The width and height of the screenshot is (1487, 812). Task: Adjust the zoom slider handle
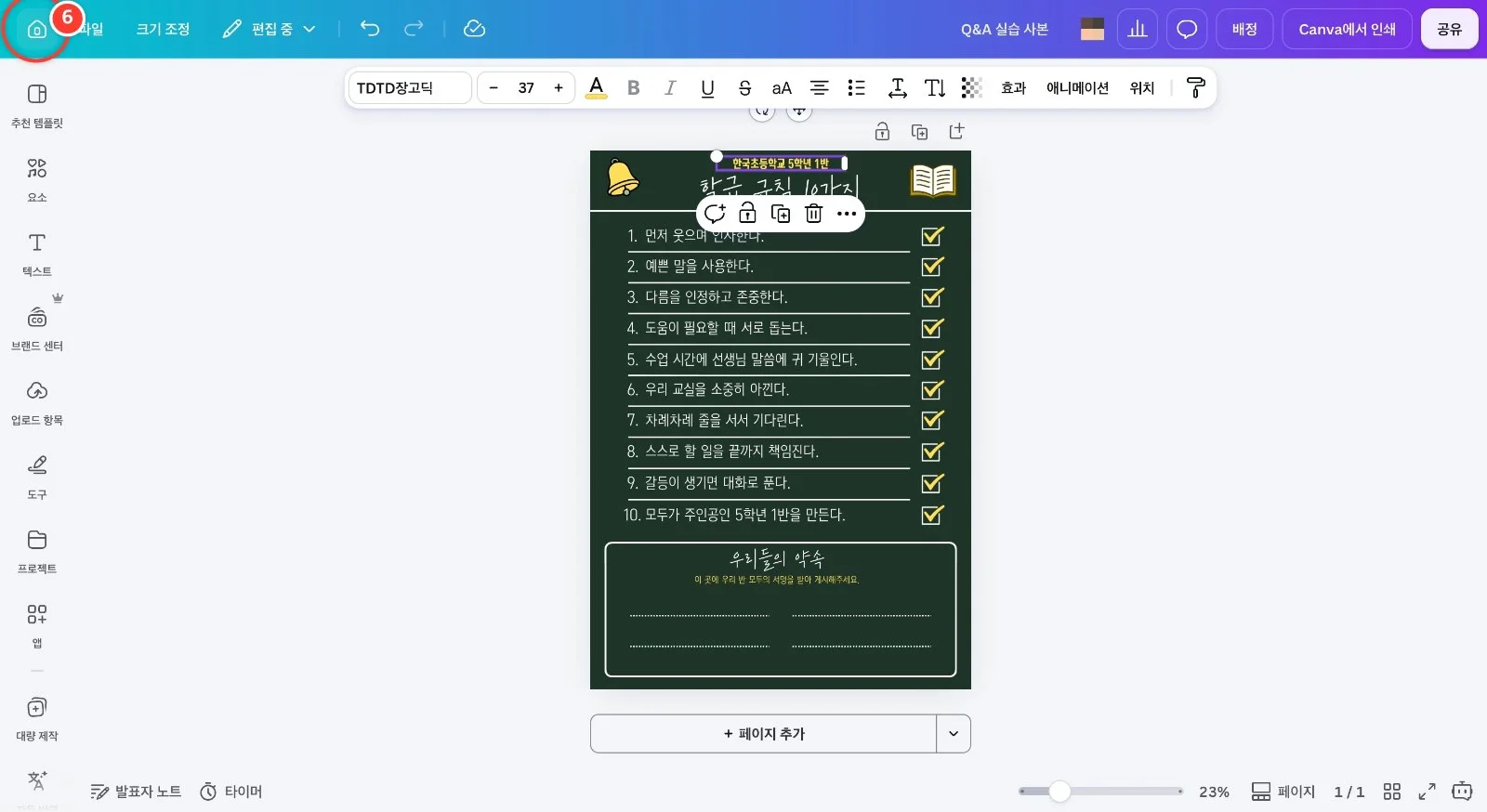click(1059, 792)
